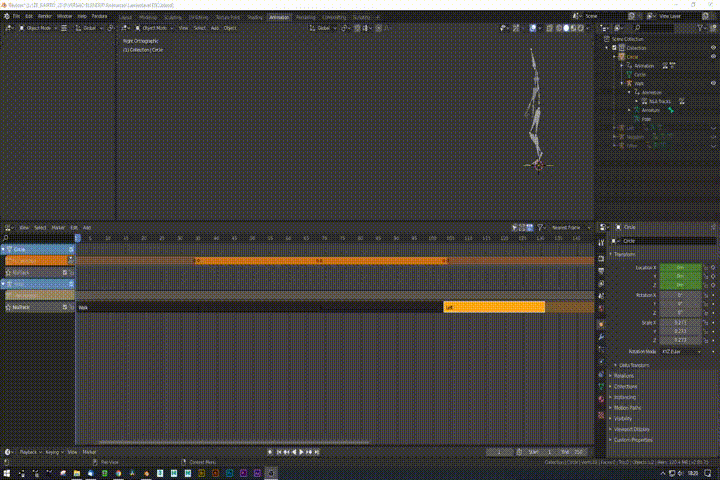
Task: Open the Object properties orange square tab
Action: pyautogui.click(x=601, y=324)
